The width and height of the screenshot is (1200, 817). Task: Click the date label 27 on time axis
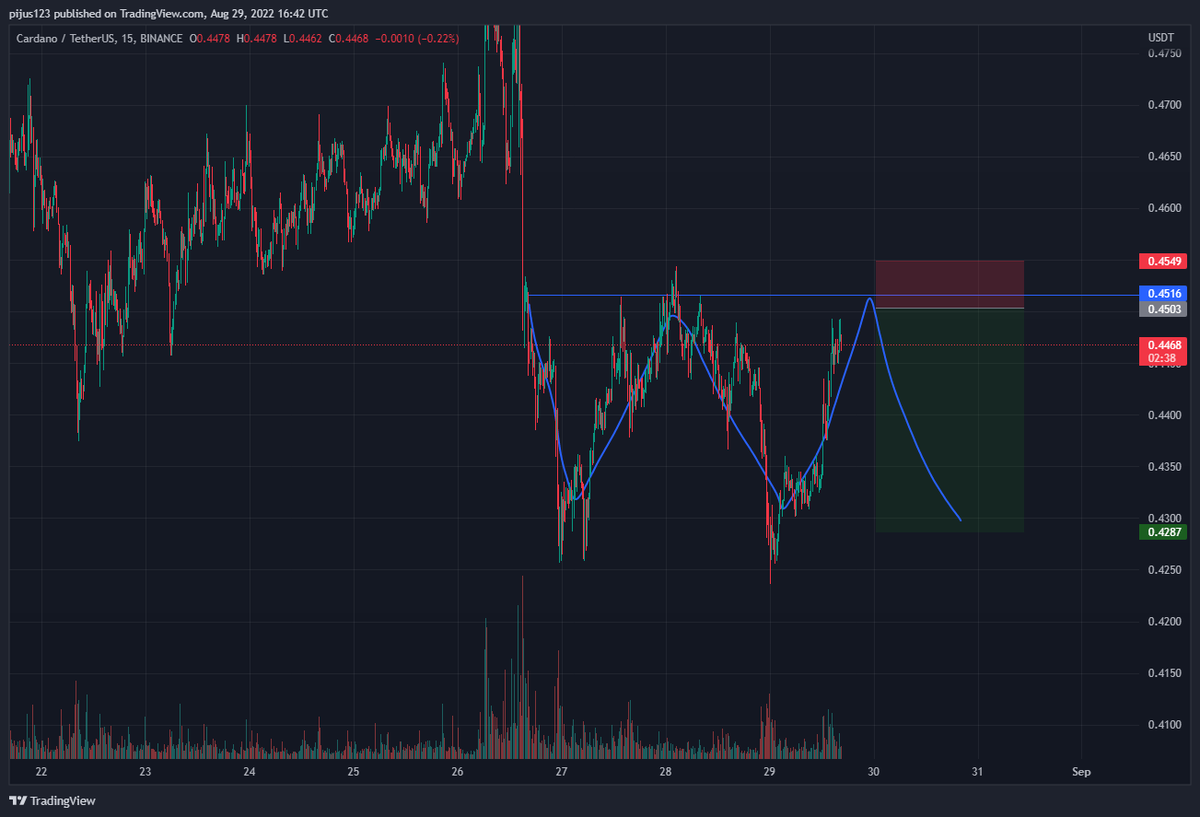[561, 772]
